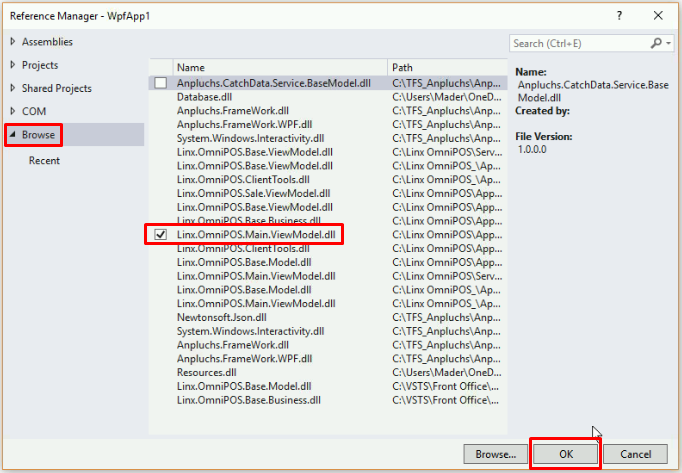Dismiss dialog with Cancel button

click(635, 454)
